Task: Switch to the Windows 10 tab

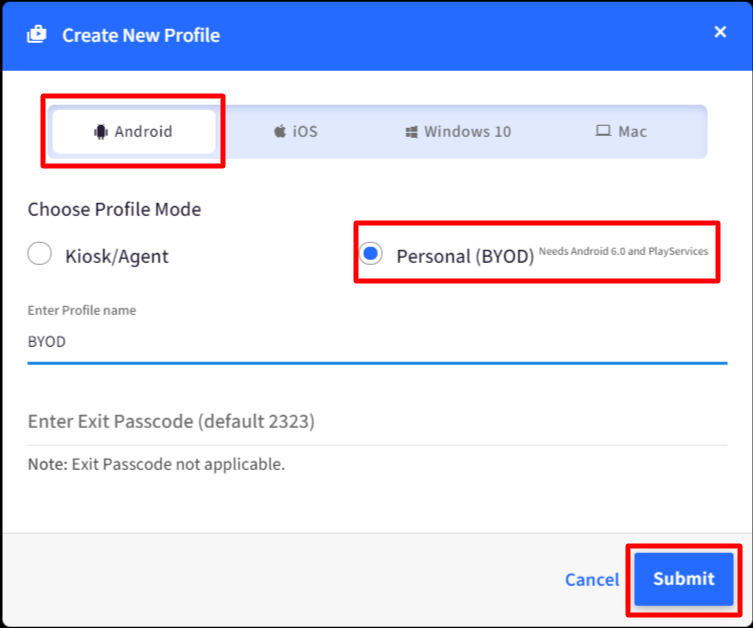Action: coord(458,132)
